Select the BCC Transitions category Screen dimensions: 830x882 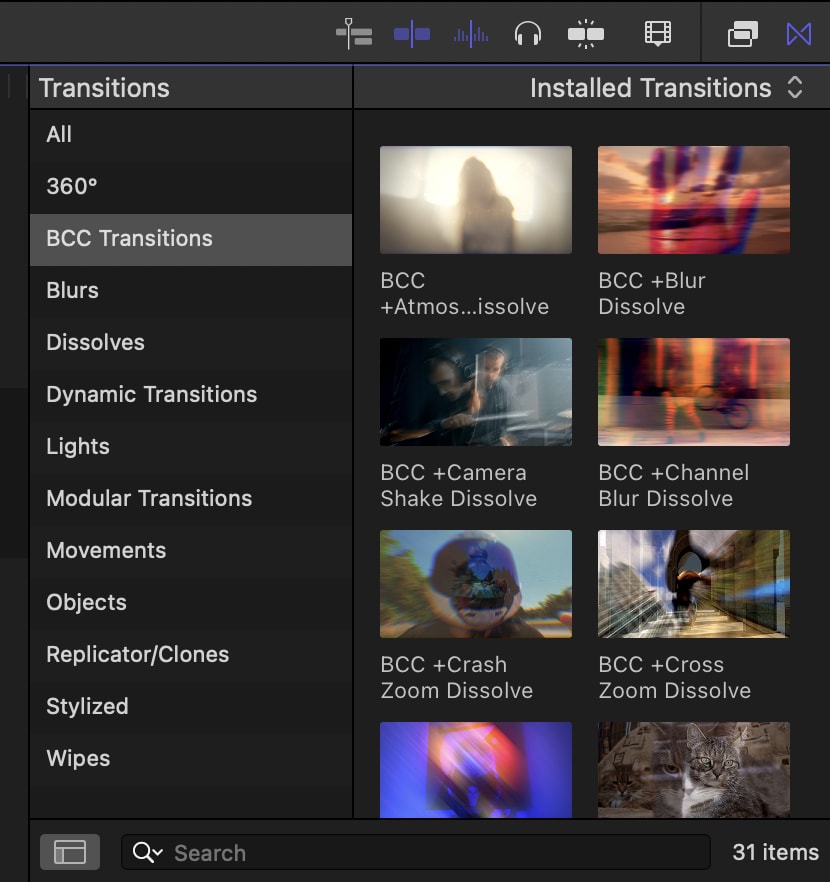point(191,239)
